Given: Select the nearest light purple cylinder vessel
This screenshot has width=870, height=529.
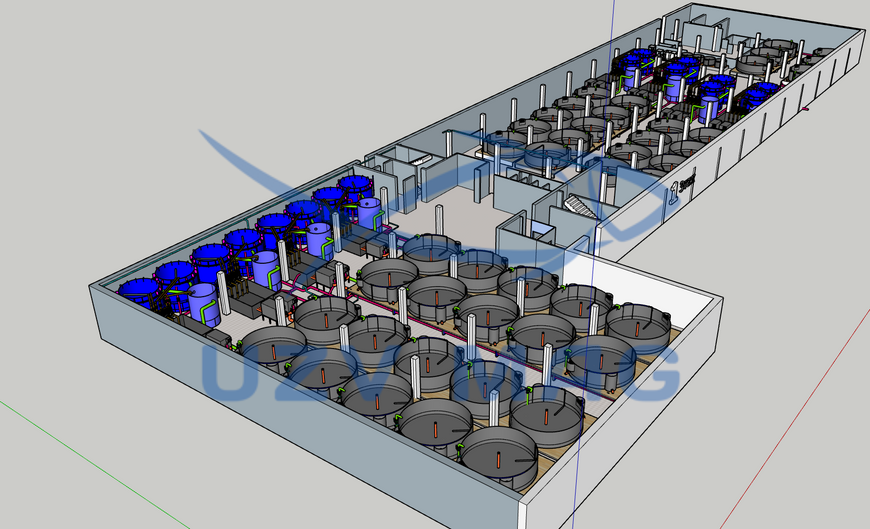Looking at the screenshot, I should tap(204, 304).
